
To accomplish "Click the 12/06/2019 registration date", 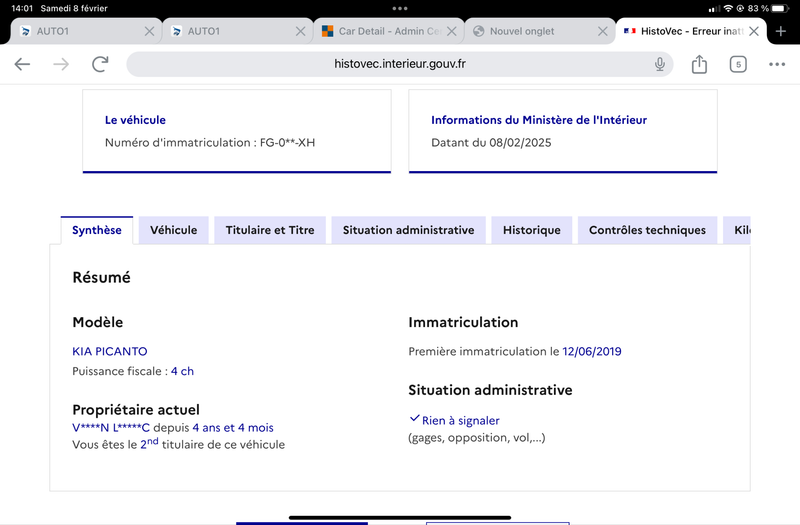I will pyautogui.click(x=592, y=352).
